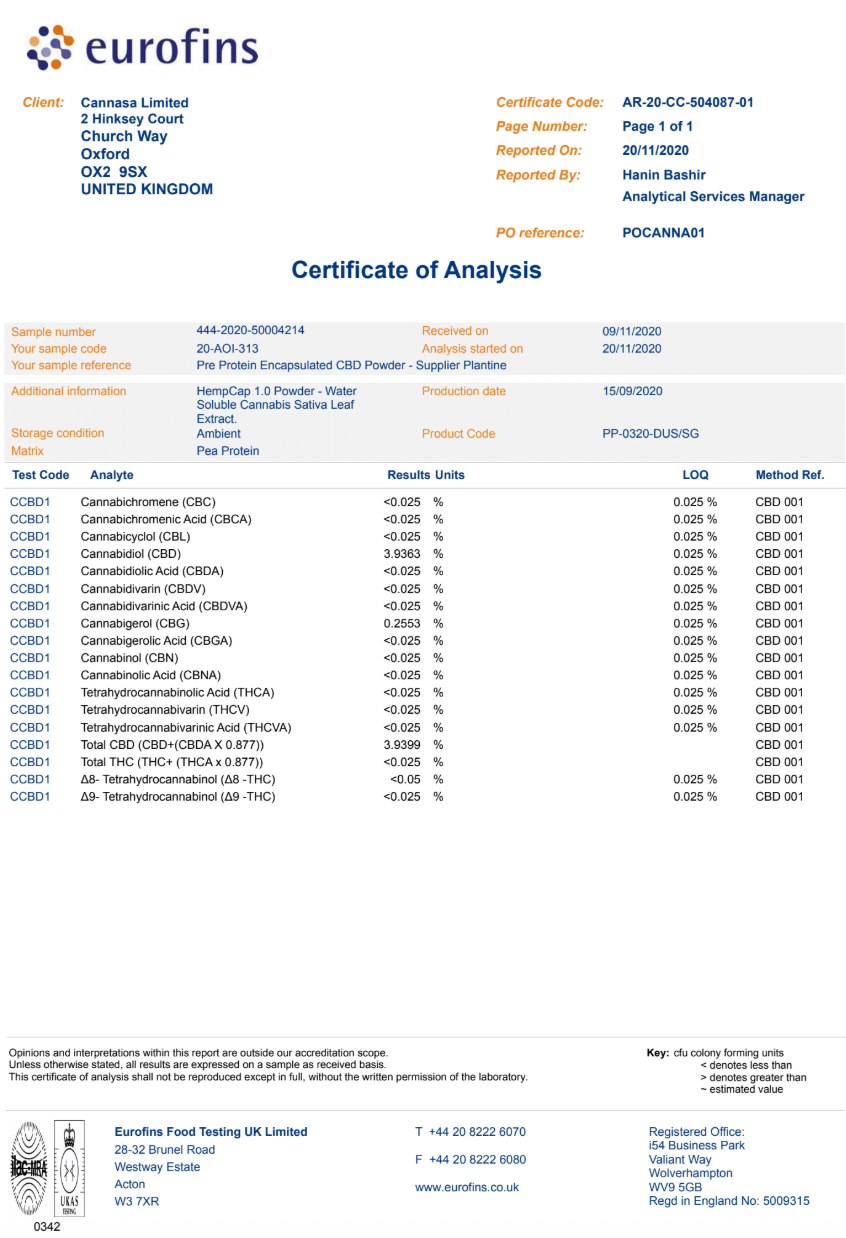Viewport: 846px width, 1238px height.
Task: Click the Method Ref. column header
Action: (x=789, y=475)
